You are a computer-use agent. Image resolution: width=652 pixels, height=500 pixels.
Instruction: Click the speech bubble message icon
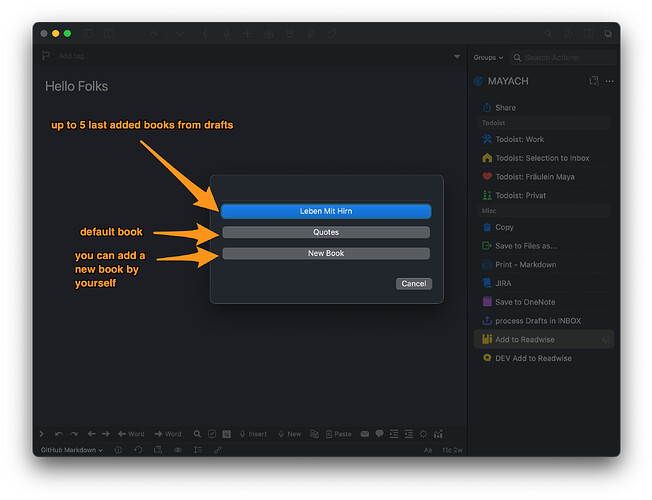379,434
